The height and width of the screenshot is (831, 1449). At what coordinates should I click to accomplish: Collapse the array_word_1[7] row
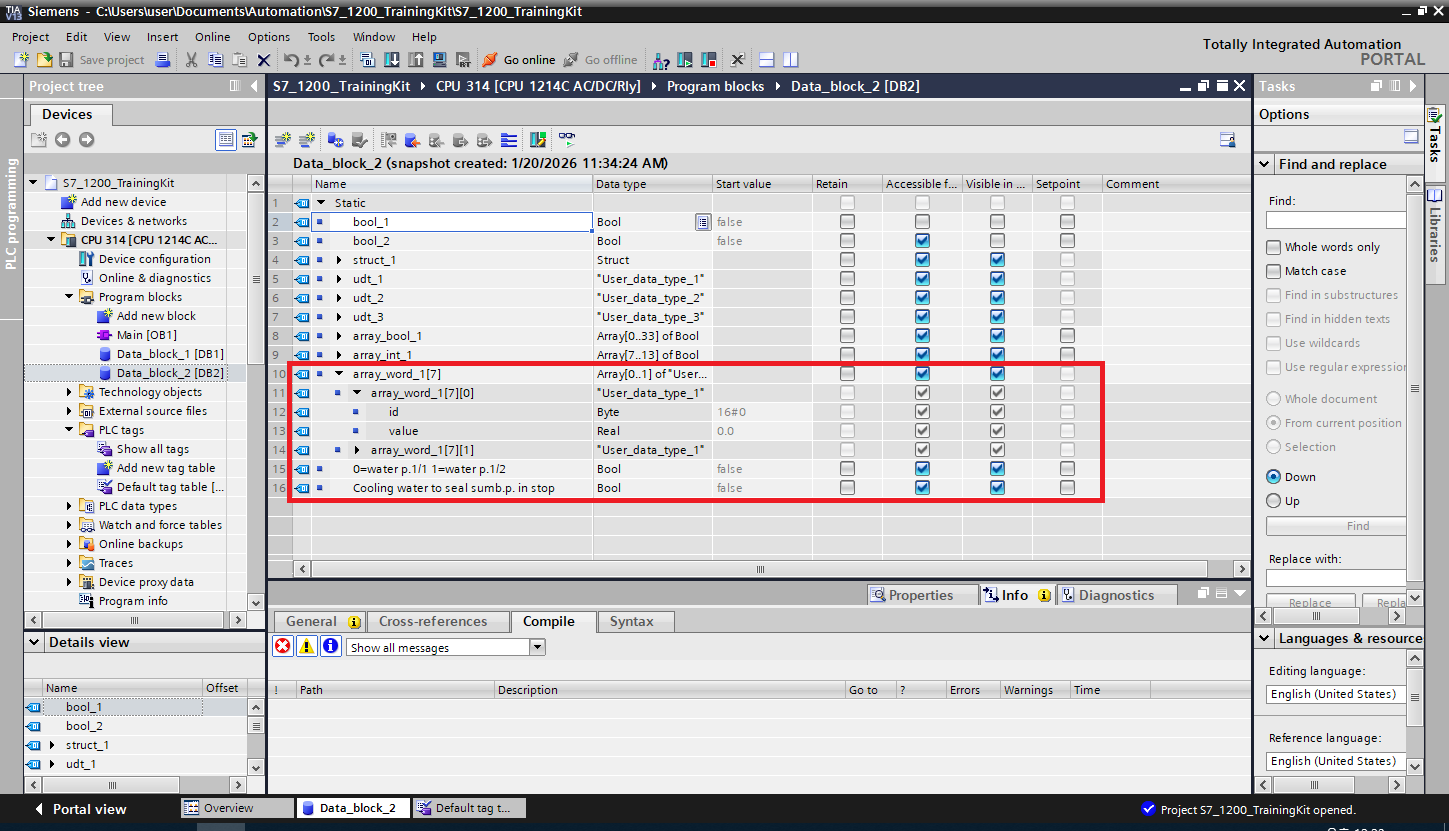tap(339, 374)
